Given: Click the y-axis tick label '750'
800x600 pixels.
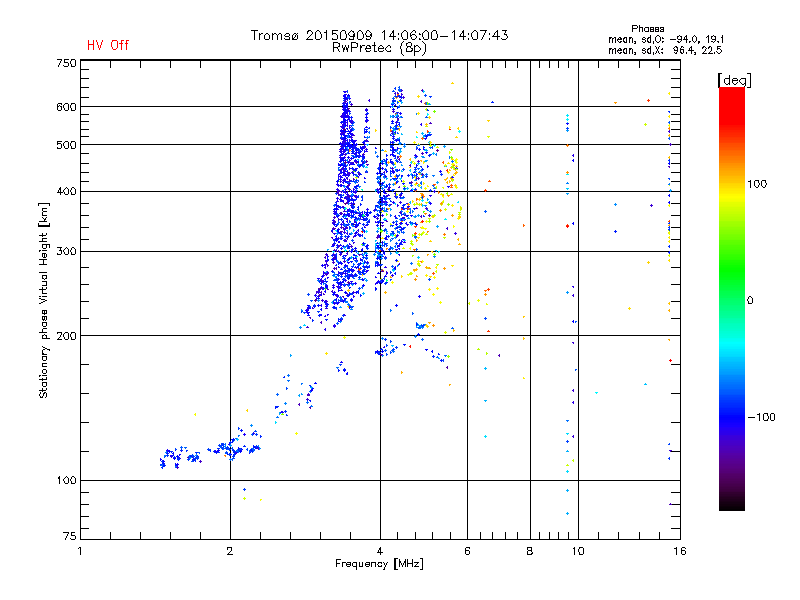Looking at the screenshot, I should pos(66,63).
